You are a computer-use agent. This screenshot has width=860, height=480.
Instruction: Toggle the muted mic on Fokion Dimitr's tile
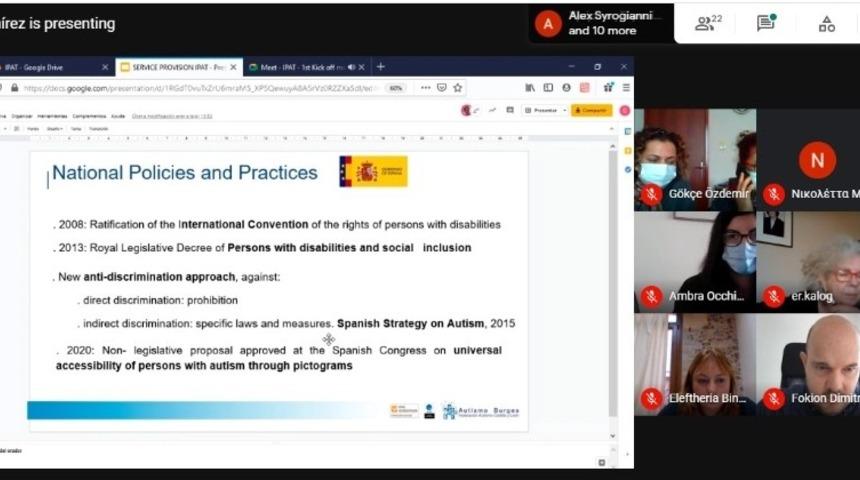pyautogui.click(x=773, y=398)
